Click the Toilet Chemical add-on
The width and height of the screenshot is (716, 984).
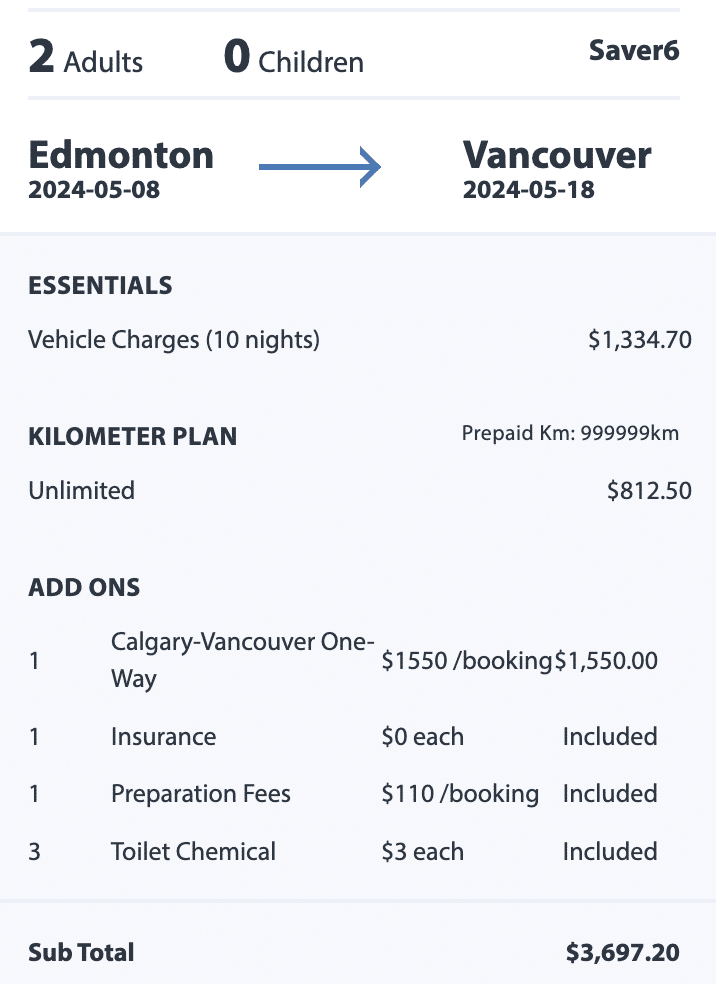(193, 852)
